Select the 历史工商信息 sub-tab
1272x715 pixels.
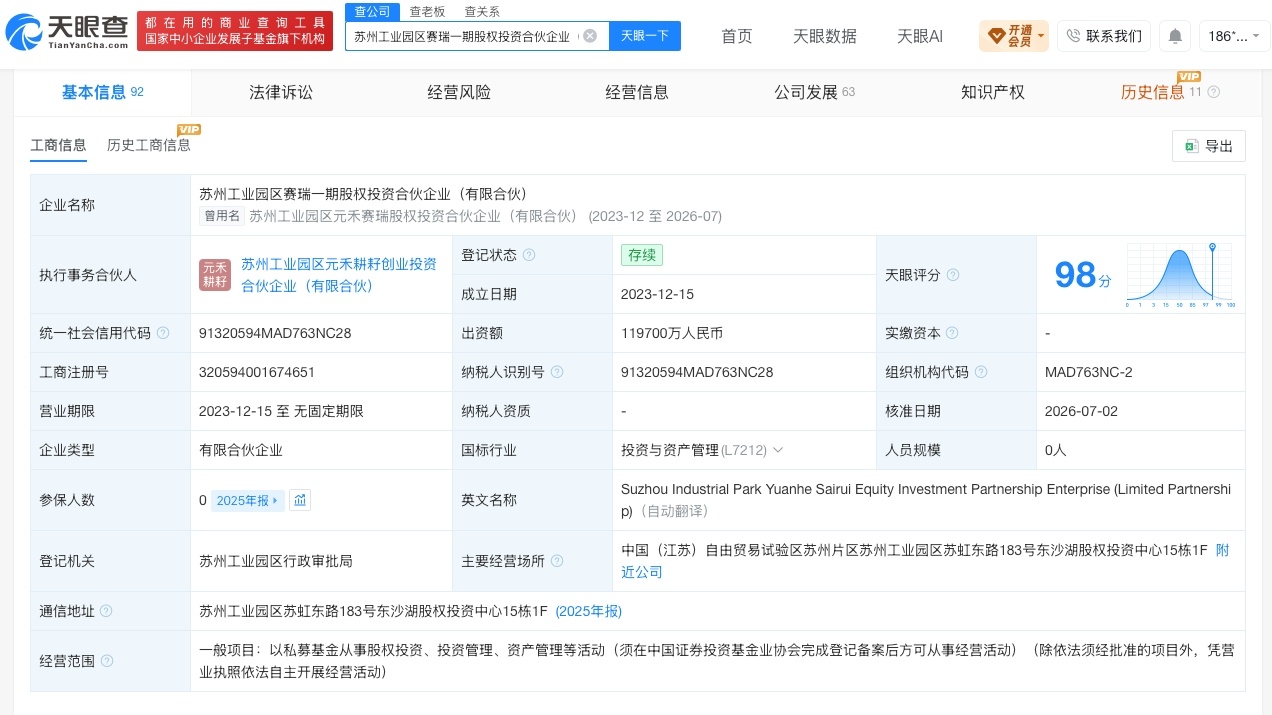coord(149,145)
